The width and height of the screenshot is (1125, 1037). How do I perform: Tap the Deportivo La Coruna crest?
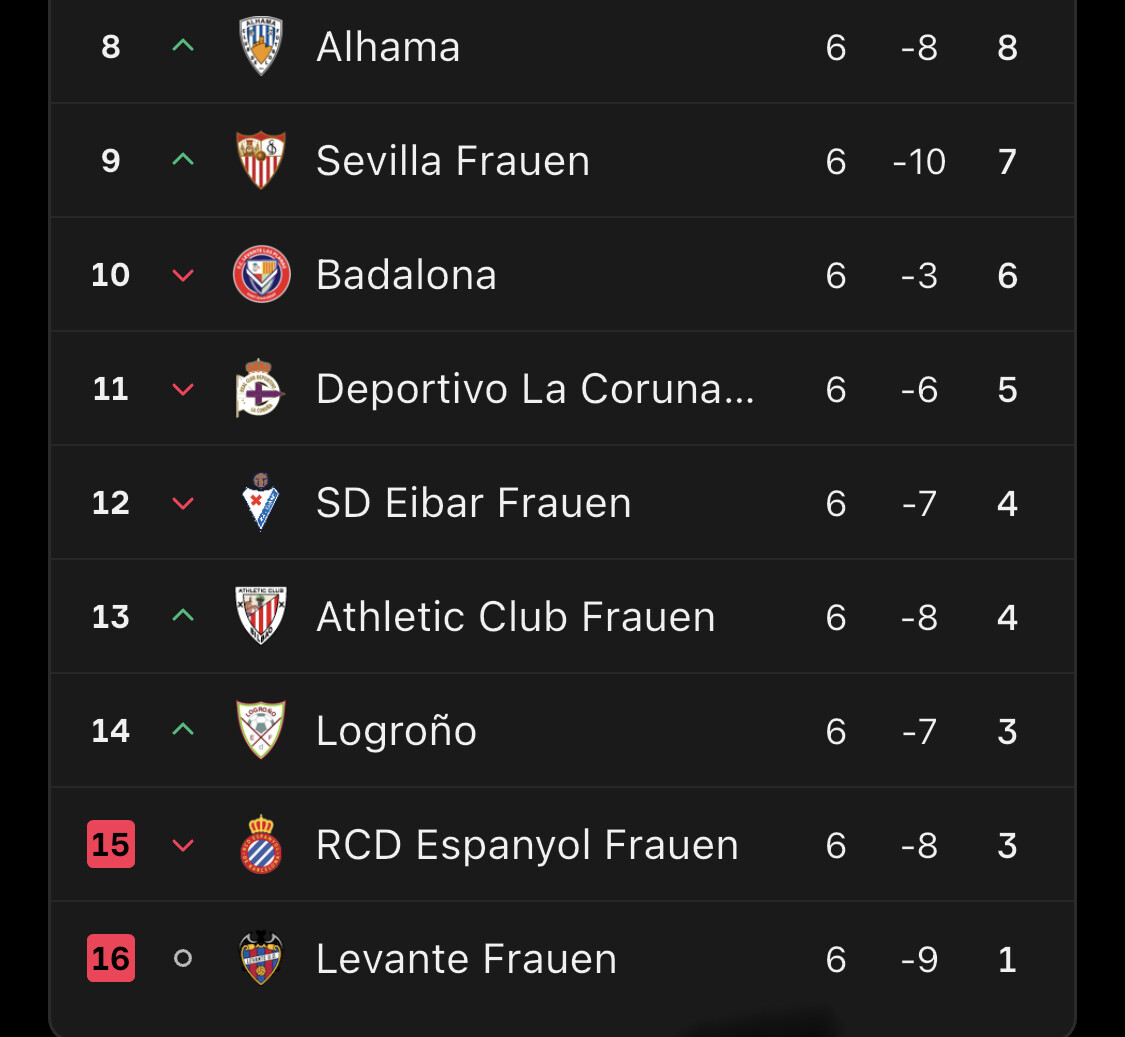(x=261, y=388)
